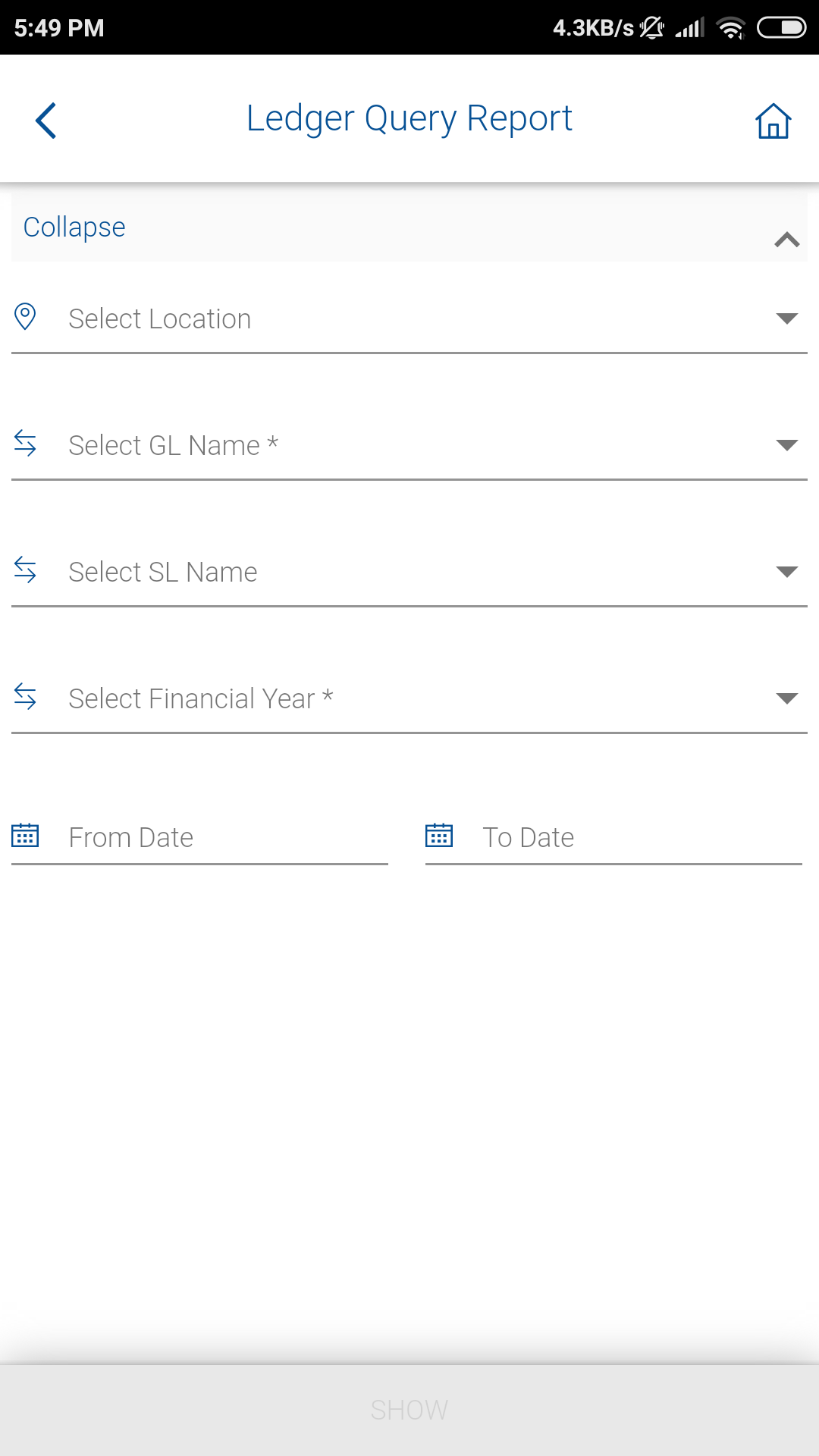Open the To Date calendar icon
Screen dimensions: 819x1456
tap(439, 836)
